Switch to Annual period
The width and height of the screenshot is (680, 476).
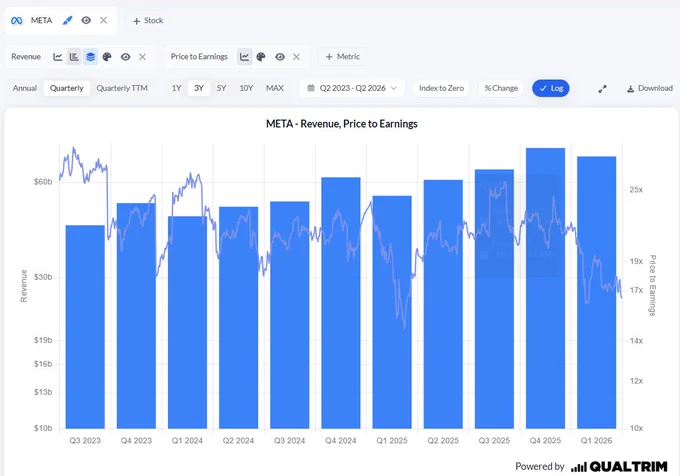(x=25, y=88)
